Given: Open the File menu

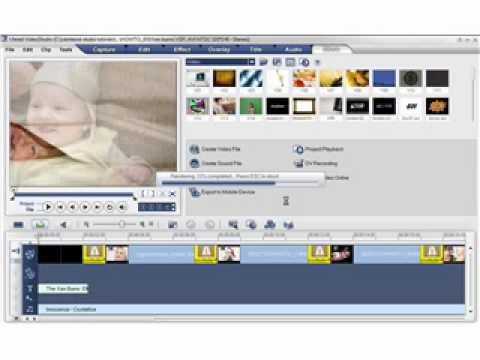Looking at the screenshot, I should [x=10, y=50].
